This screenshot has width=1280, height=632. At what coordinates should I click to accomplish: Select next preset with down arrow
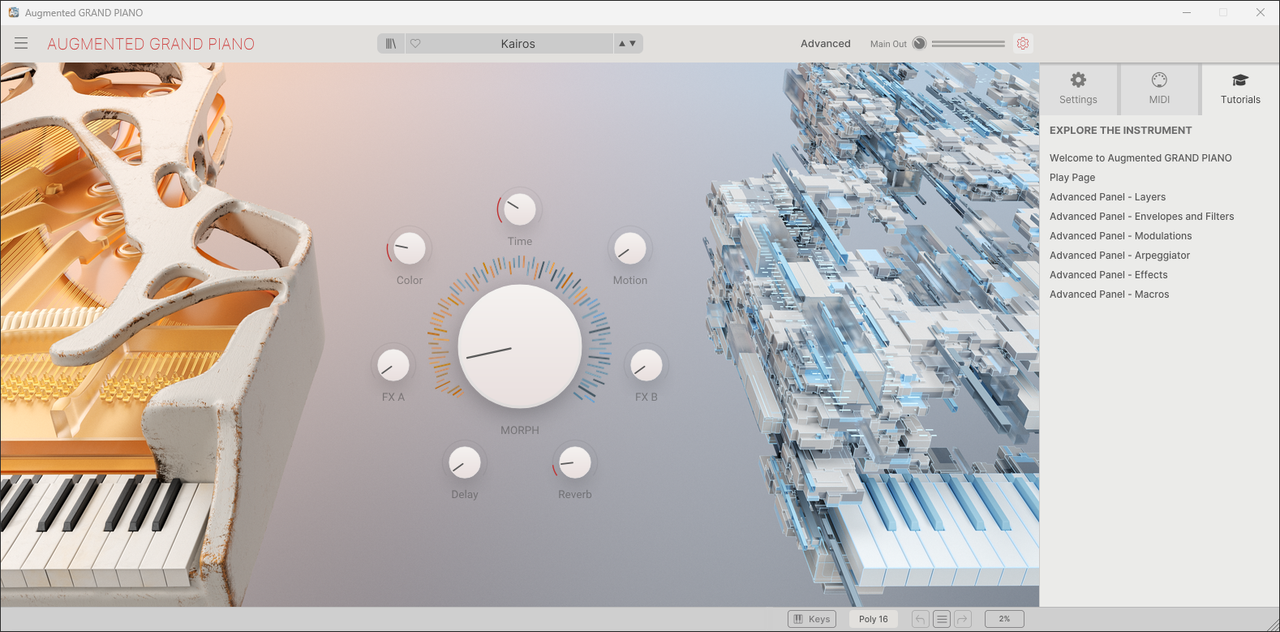(633, 44)
